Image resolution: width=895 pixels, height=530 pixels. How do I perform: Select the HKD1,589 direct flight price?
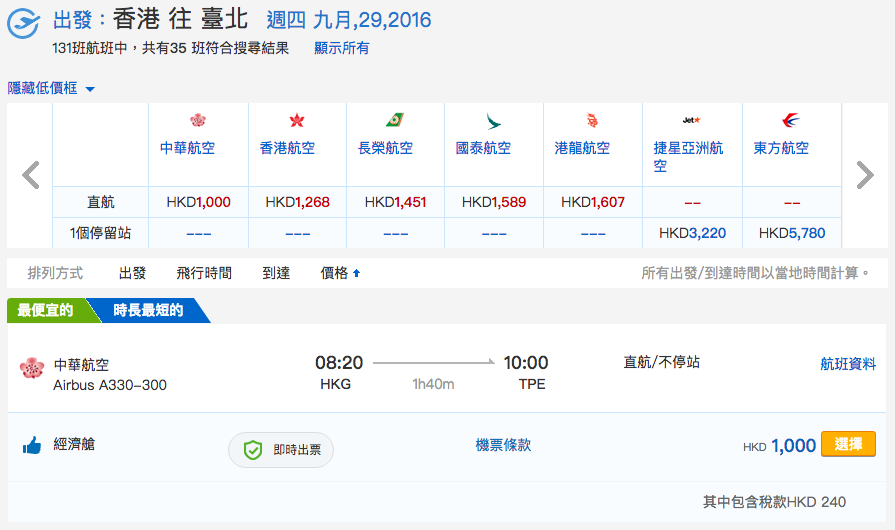coord(494,202)
